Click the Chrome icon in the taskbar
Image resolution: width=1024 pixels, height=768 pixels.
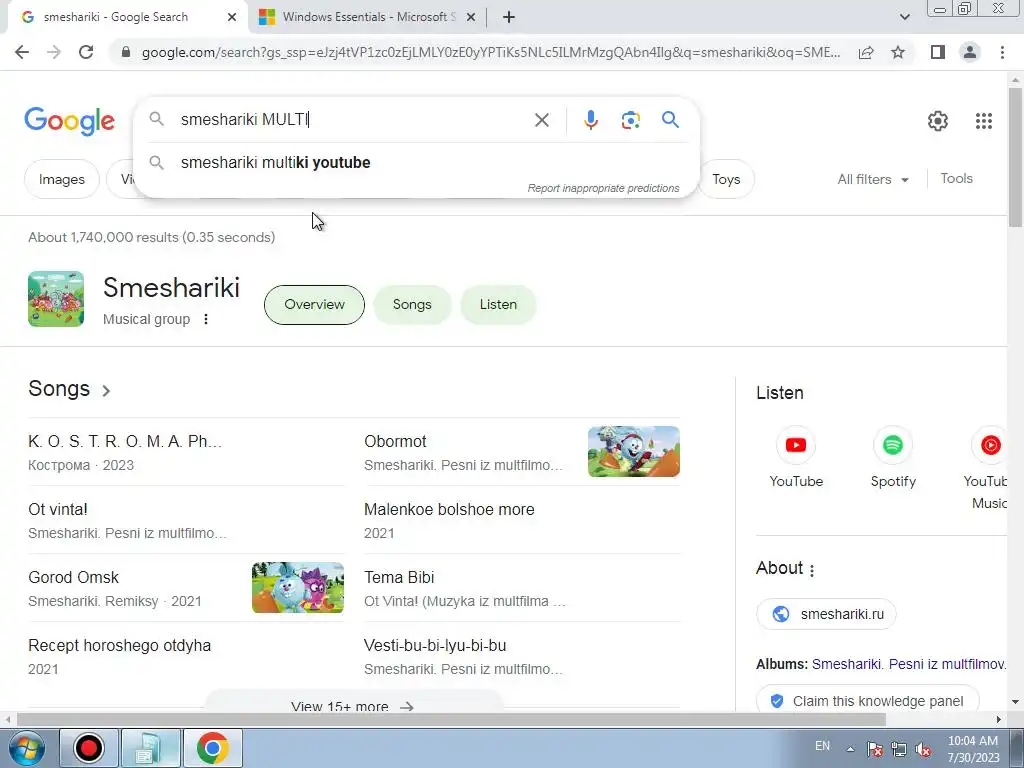212,748
